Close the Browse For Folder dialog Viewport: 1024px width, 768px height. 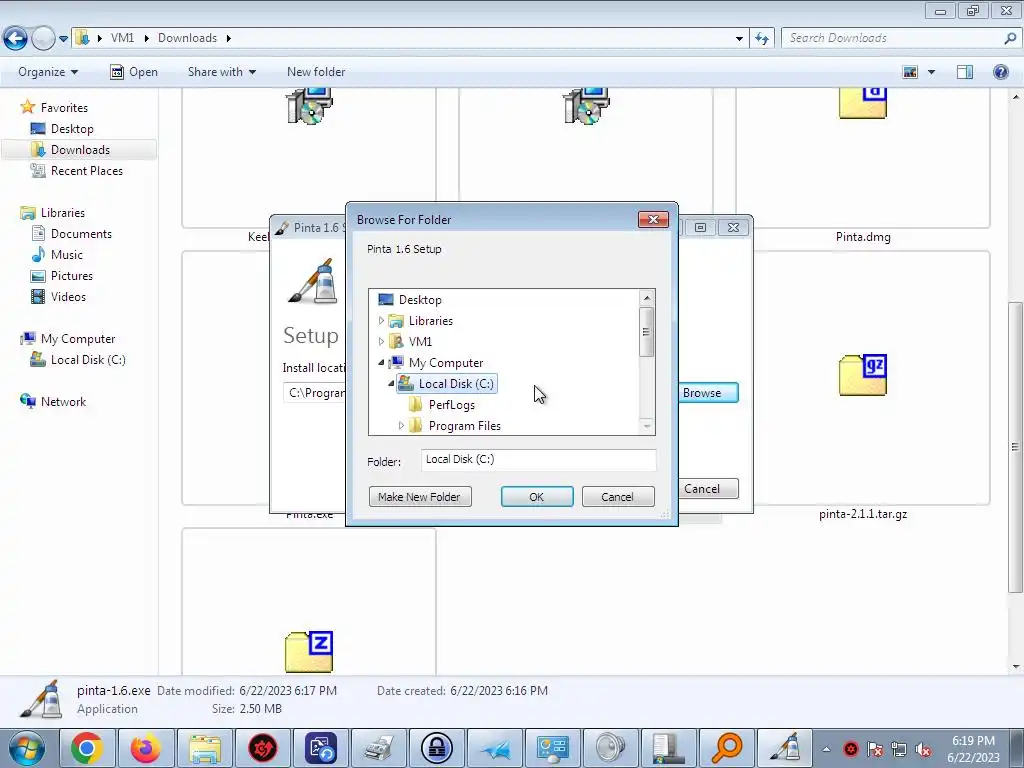tap(653, 219)
